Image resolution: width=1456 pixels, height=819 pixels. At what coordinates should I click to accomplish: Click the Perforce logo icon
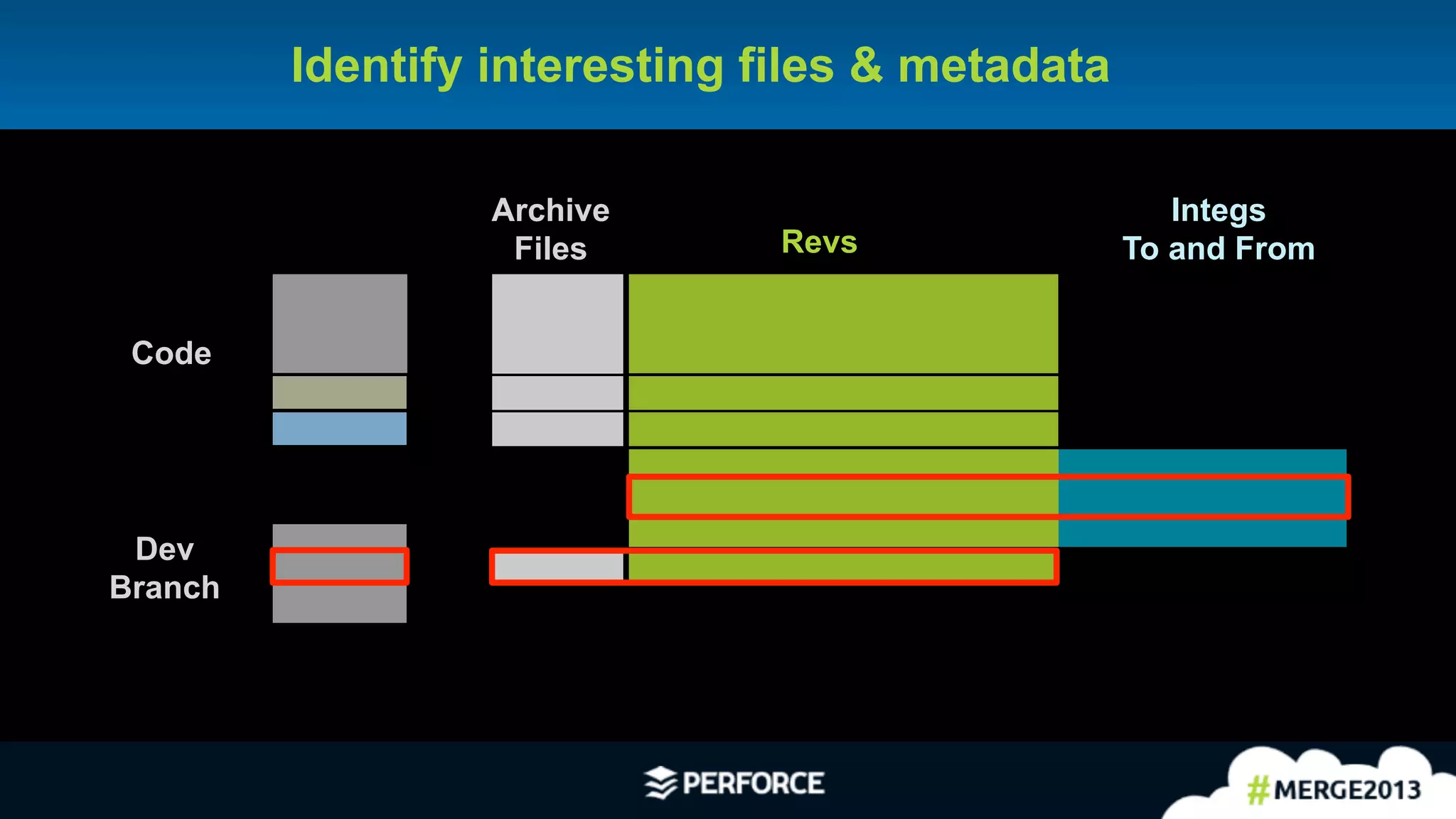click(x=660, y=783)
